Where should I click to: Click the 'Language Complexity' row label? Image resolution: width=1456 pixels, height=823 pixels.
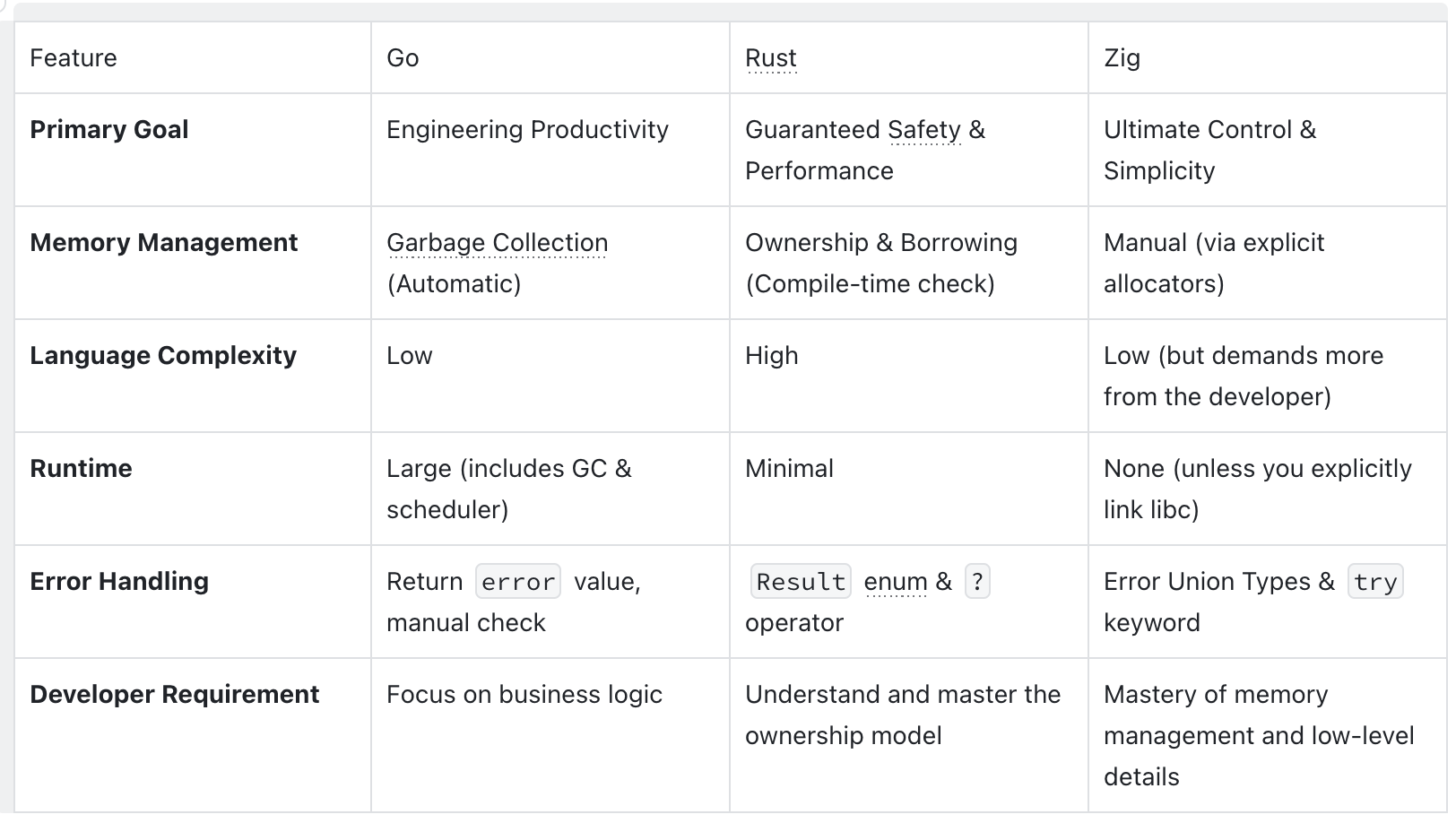click(163, 356)
